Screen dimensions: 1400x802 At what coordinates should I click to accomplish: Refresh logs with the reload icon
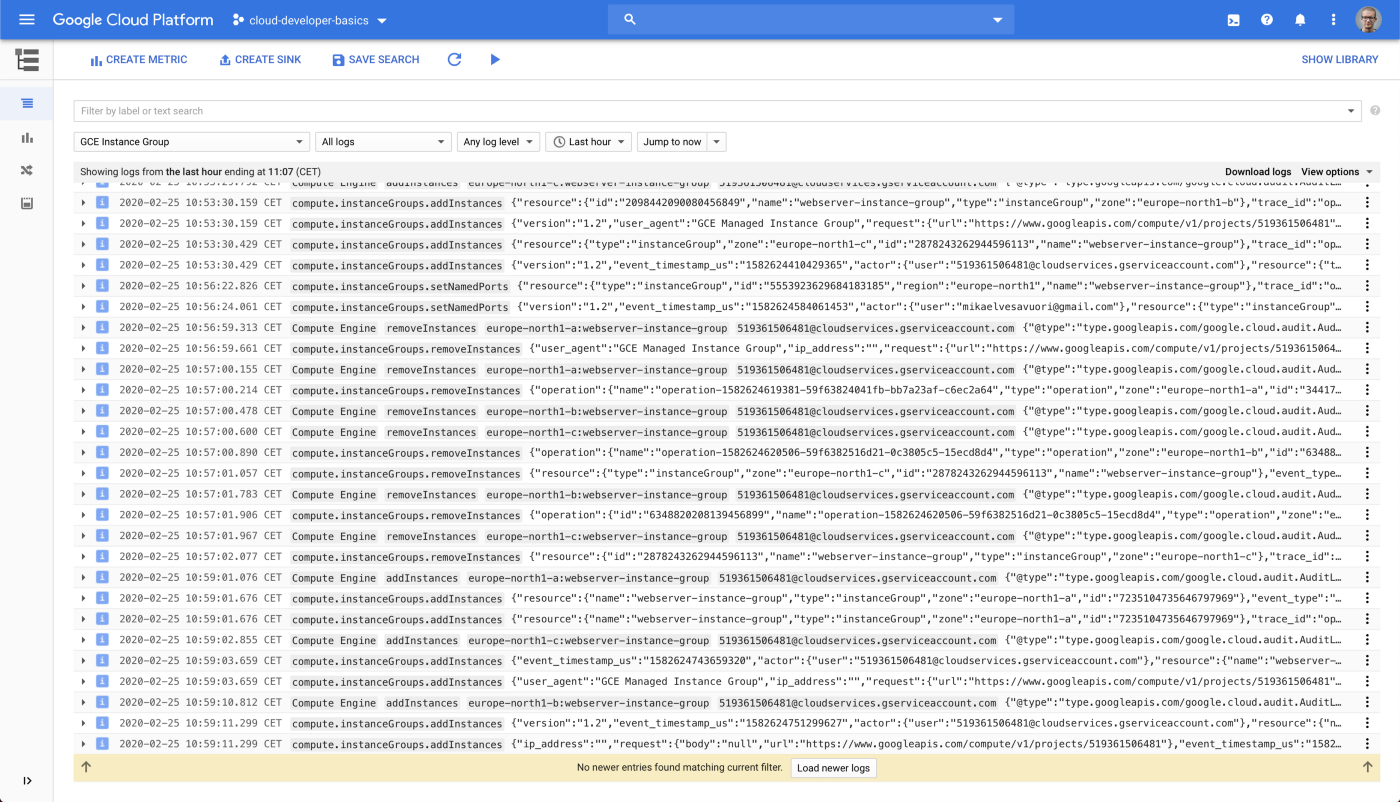[454, 60]
